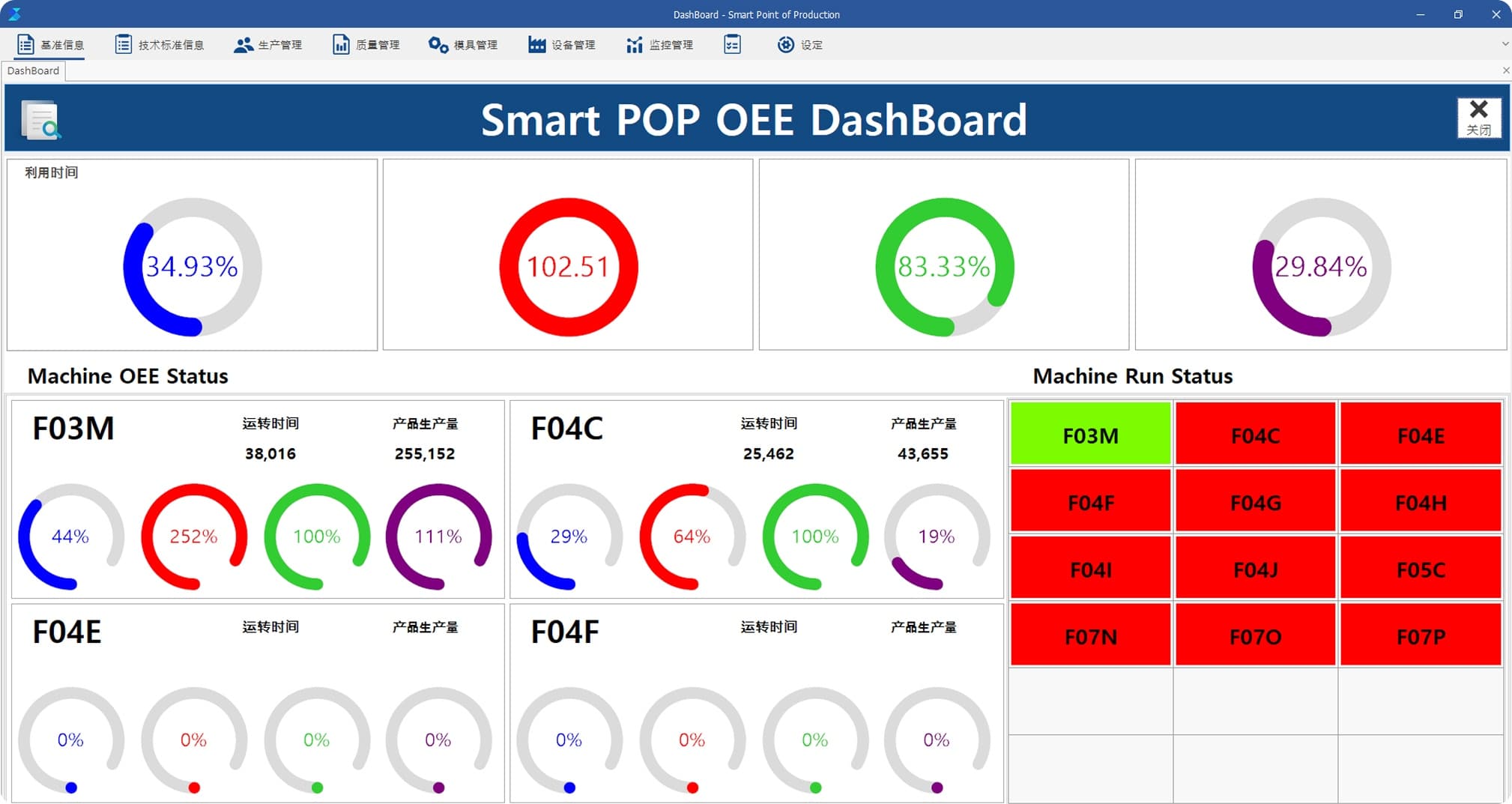Click the F07P machine status tile
Image resolution: width=1512 pixels, height=804 pixels.
point(1420,635)
